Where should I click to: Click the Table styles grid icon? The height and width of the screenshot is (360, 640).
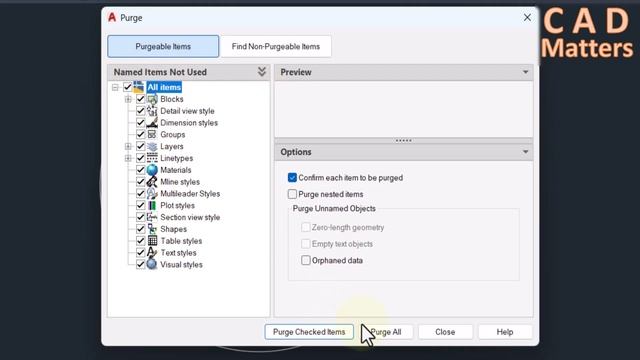coord(152,241)
